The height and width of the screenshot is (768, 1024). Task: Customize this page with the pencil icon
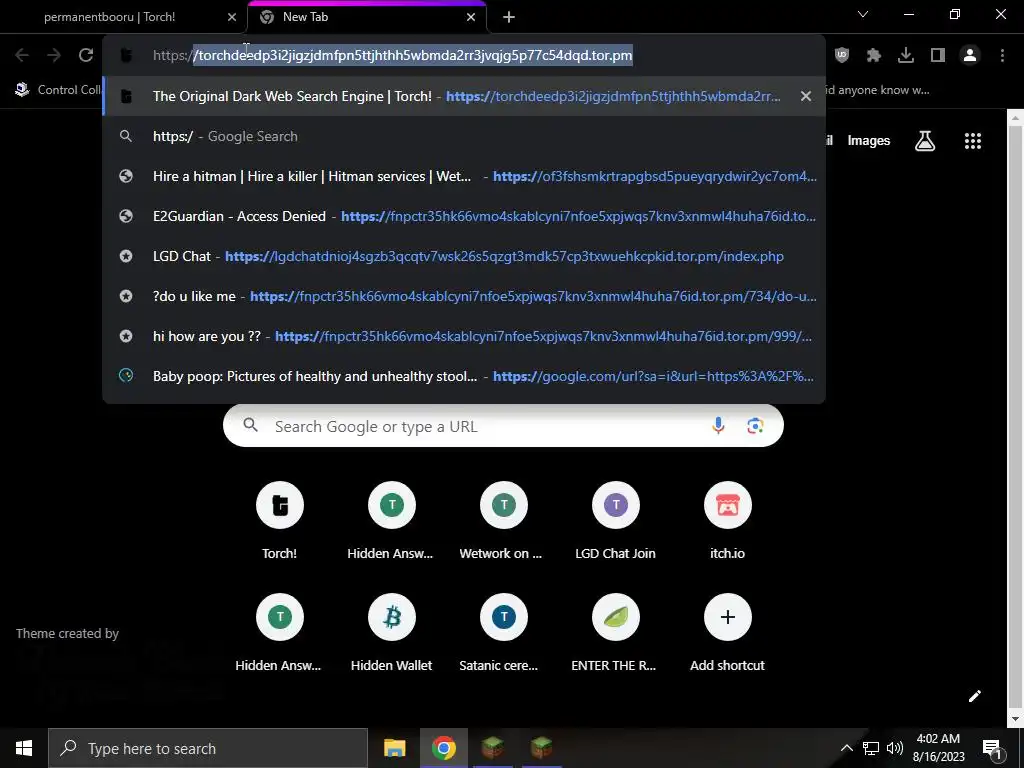(x=974, y=696)
